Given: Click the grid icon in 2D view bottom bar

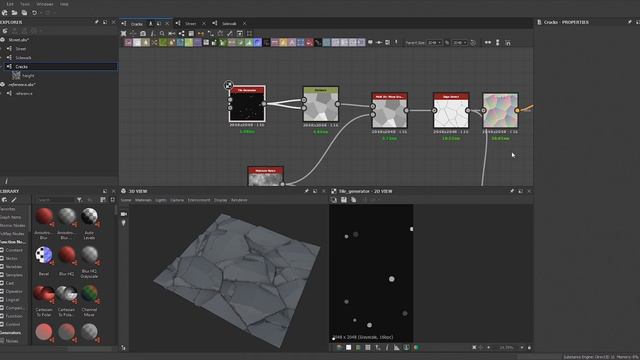Looking at the screenshot, I should click(368, 348).
